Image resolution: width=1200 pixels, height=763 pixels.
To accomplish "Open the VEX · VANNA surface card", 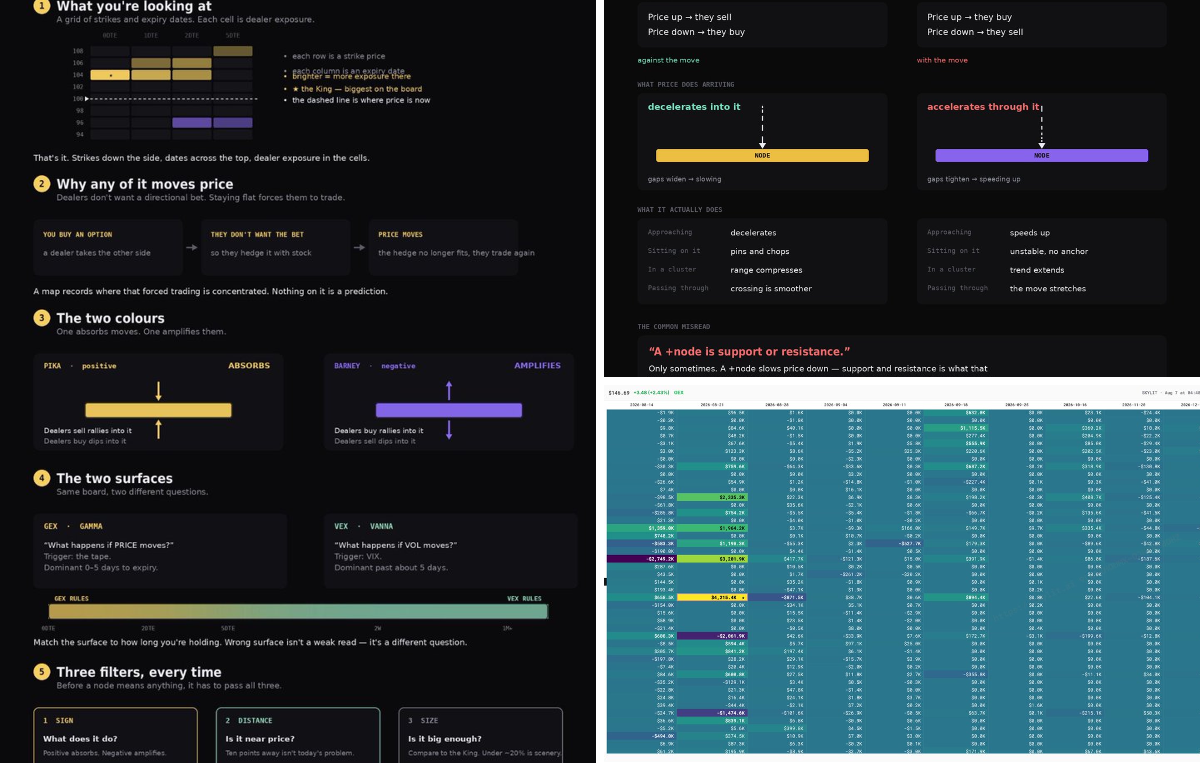I will (450, 550).
